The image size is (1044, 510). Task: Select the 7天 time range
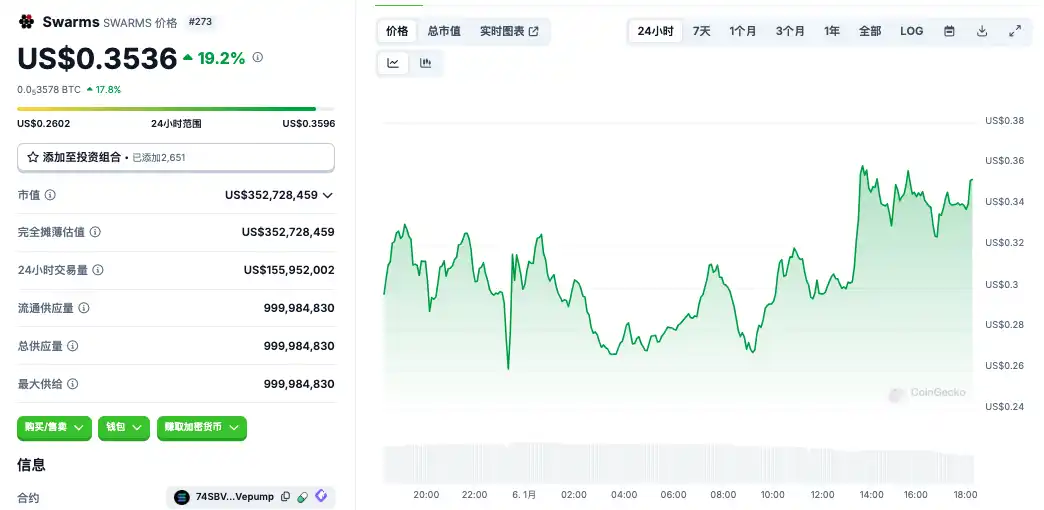702,31
